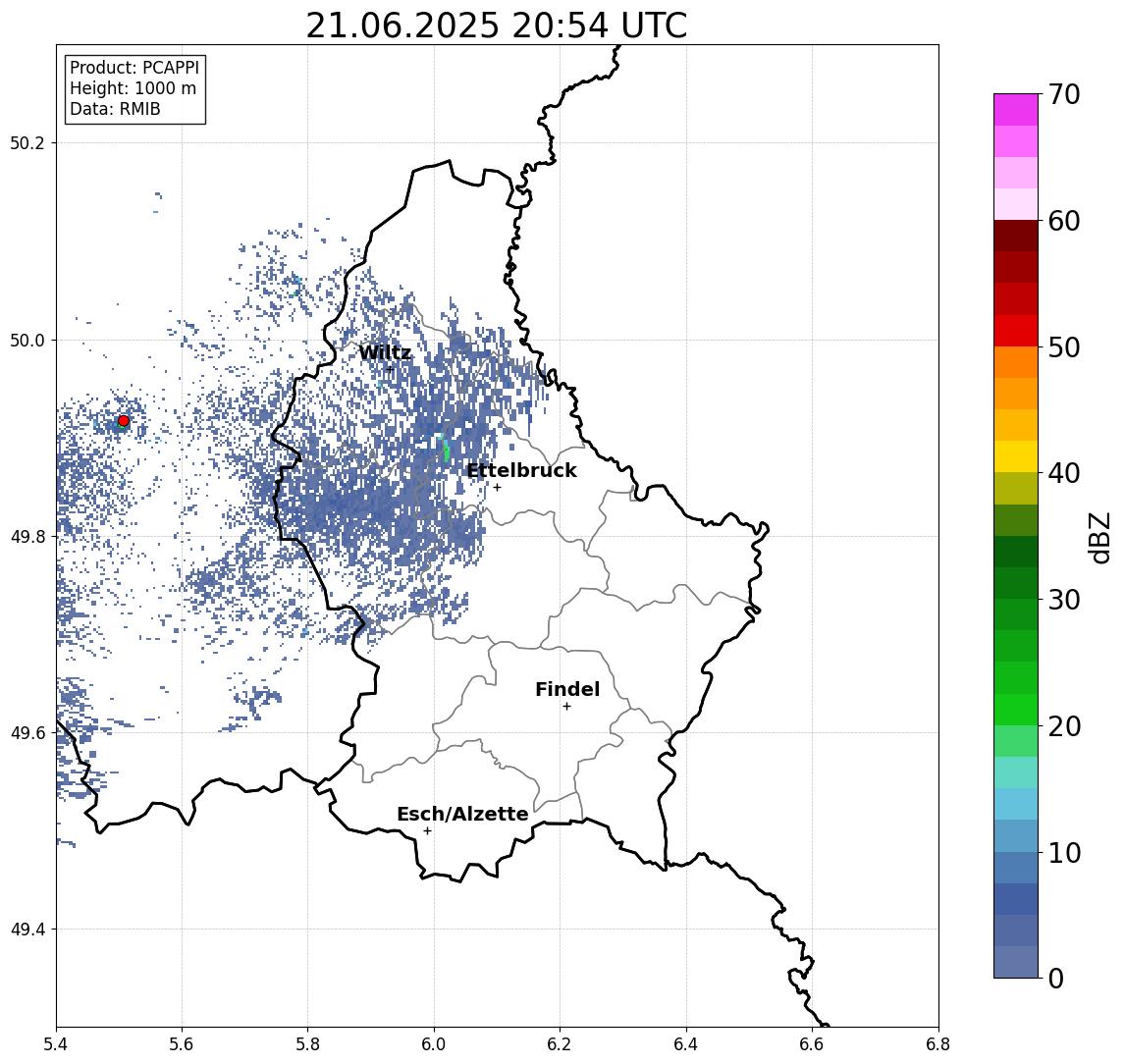Click the dark red 60 dBZ swatch
Screen dimensions: 1124x1064
pos(1016,236)
